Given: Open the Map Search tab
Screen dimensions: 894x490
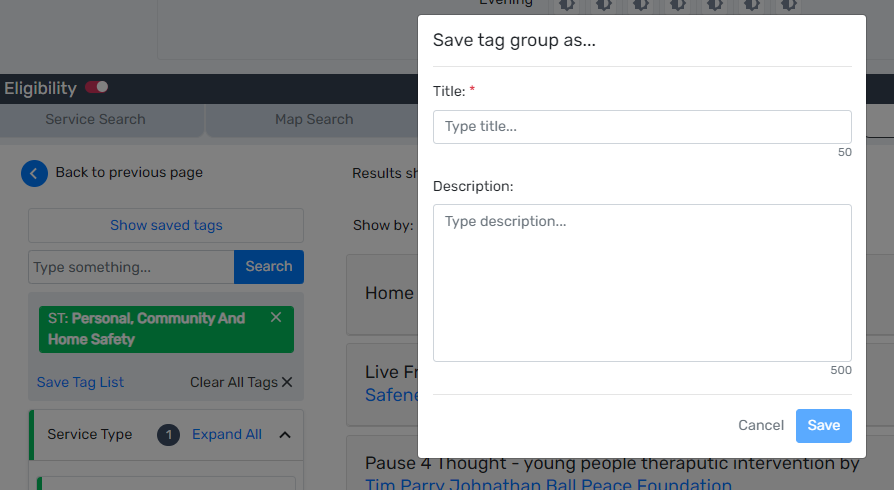Looking at the screenshot, I should coord(314,119).
